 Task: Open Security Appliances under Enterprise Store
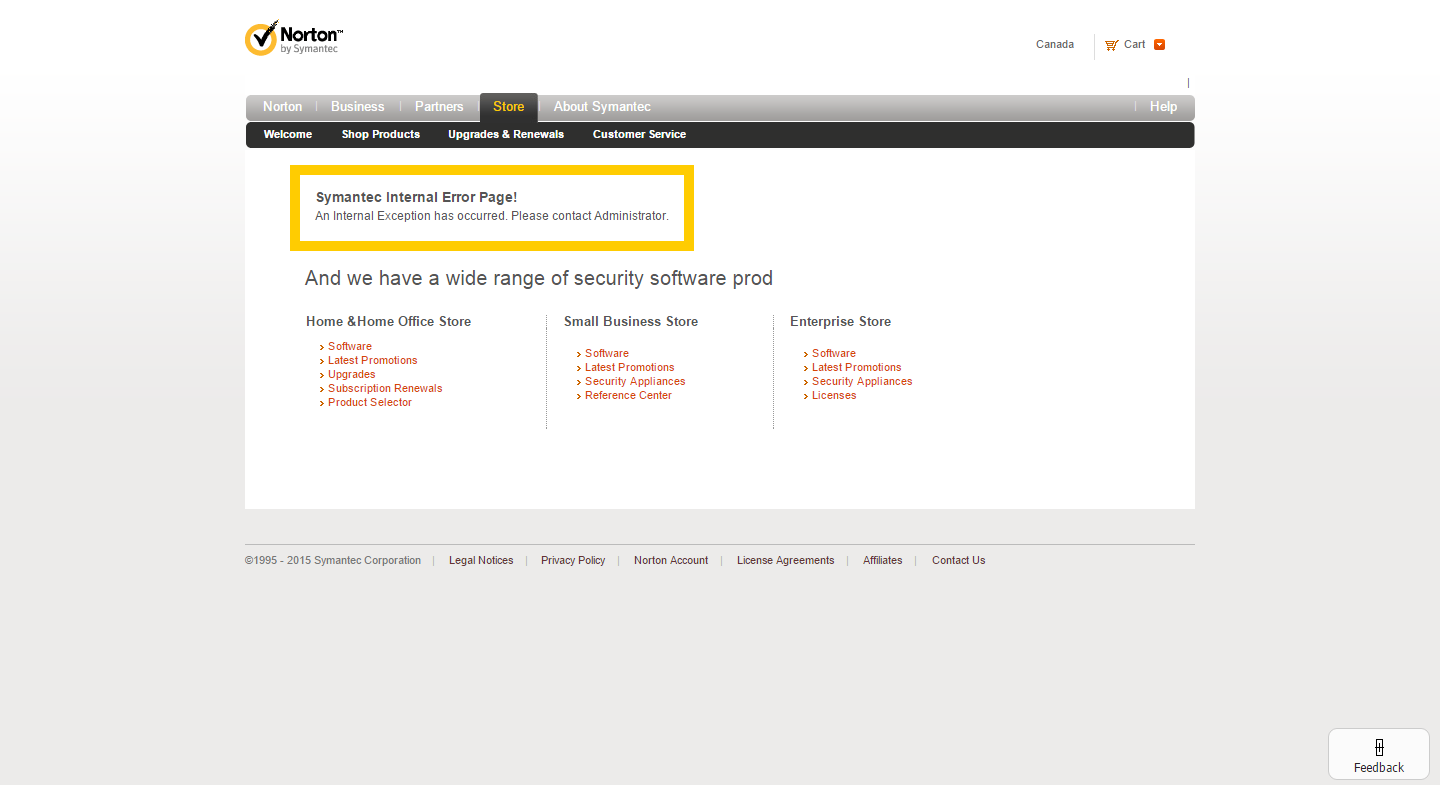point(862,381)
